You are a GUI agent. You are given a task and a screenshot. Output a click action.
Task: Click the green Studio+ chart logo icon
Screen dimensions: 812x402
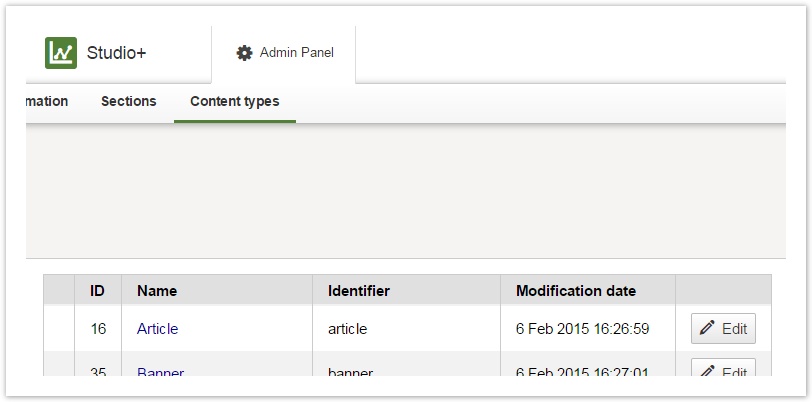pyautogui.click(x=61, y=53)
